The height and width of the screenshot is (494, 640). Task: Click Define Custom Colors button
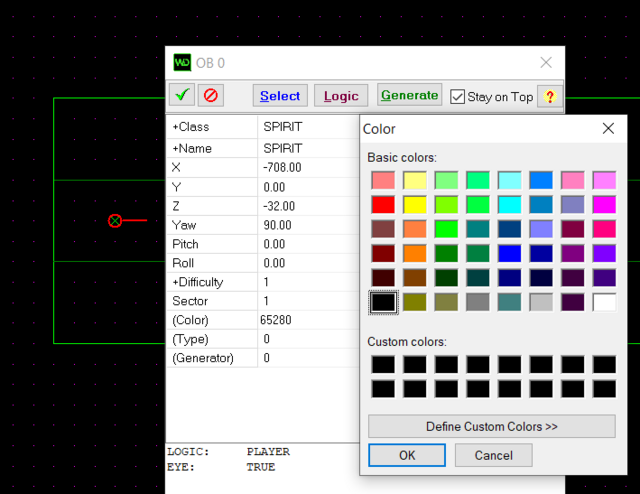point(492,426)
